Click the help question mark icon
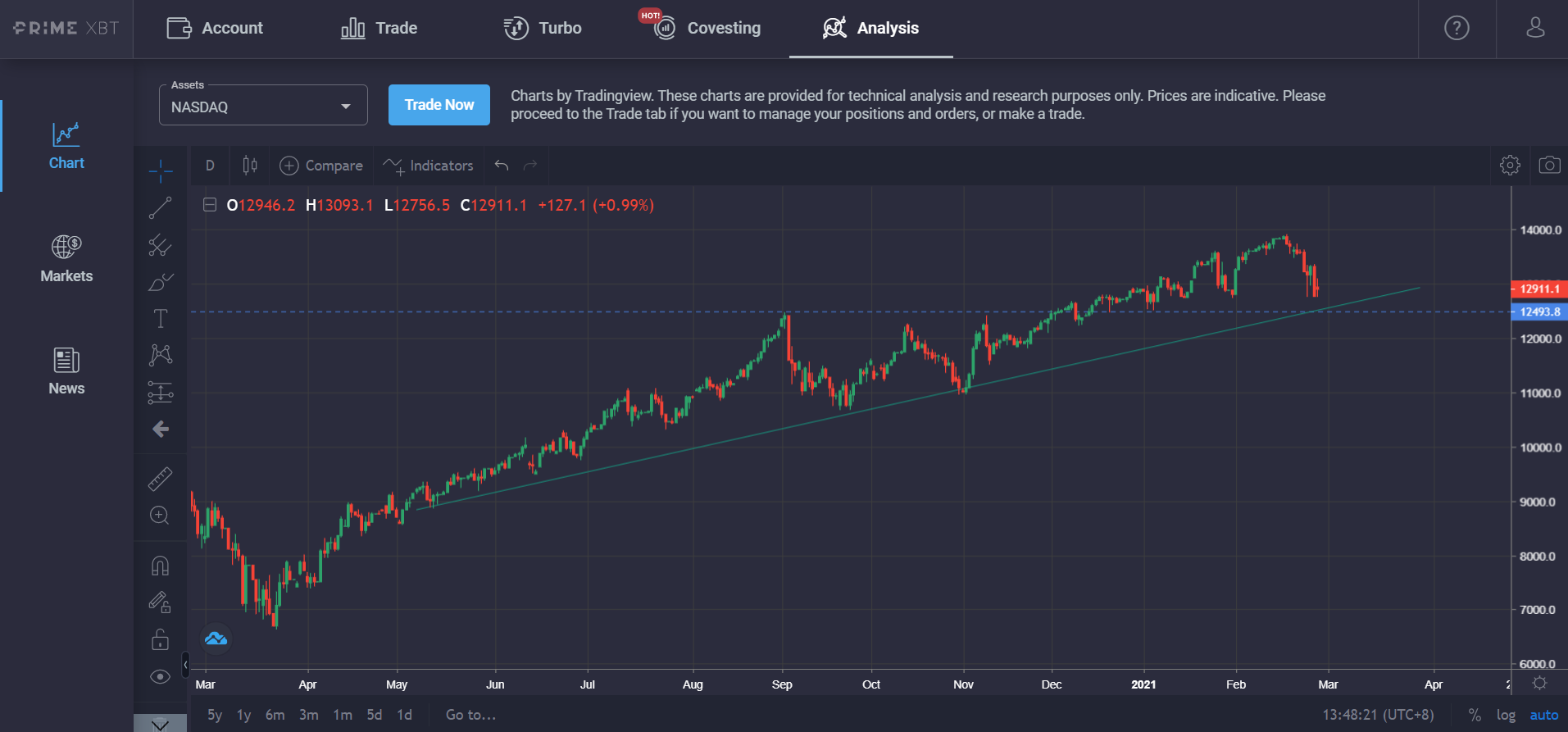The image size is (1568, 732). tap(1457, 29)
